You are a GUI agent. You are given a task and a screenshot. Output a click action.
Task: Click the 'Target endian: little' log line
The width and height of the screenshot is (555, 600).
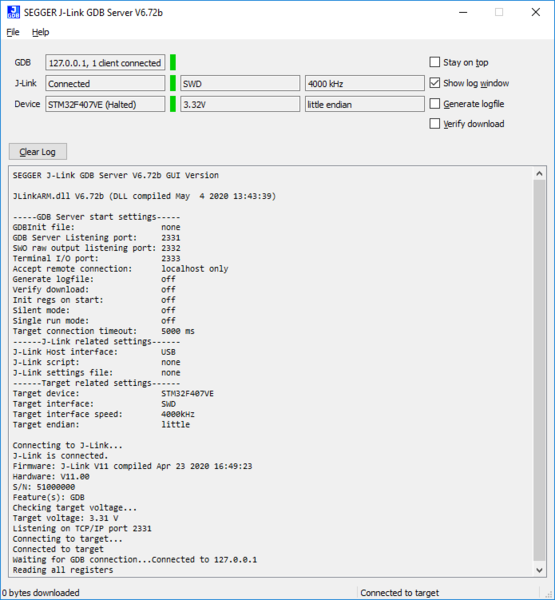pyautogui.click(x=101, y=425)
